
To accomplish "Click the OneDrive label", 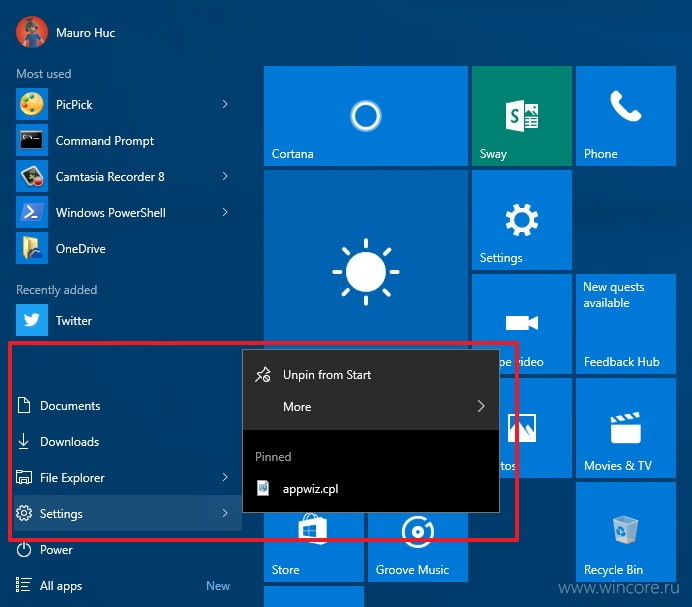I will [81, 249].
